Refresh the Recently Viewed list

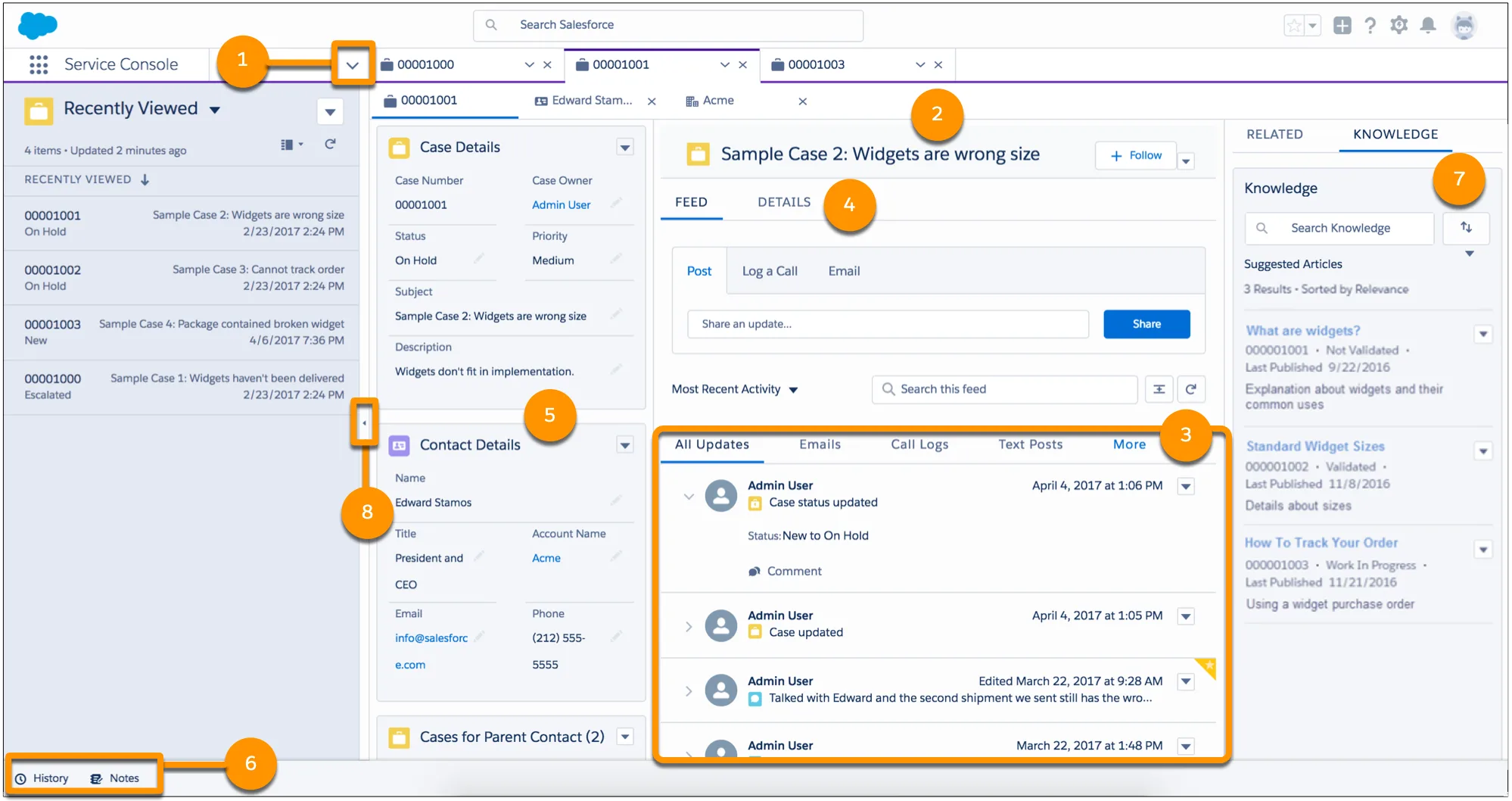331,144
